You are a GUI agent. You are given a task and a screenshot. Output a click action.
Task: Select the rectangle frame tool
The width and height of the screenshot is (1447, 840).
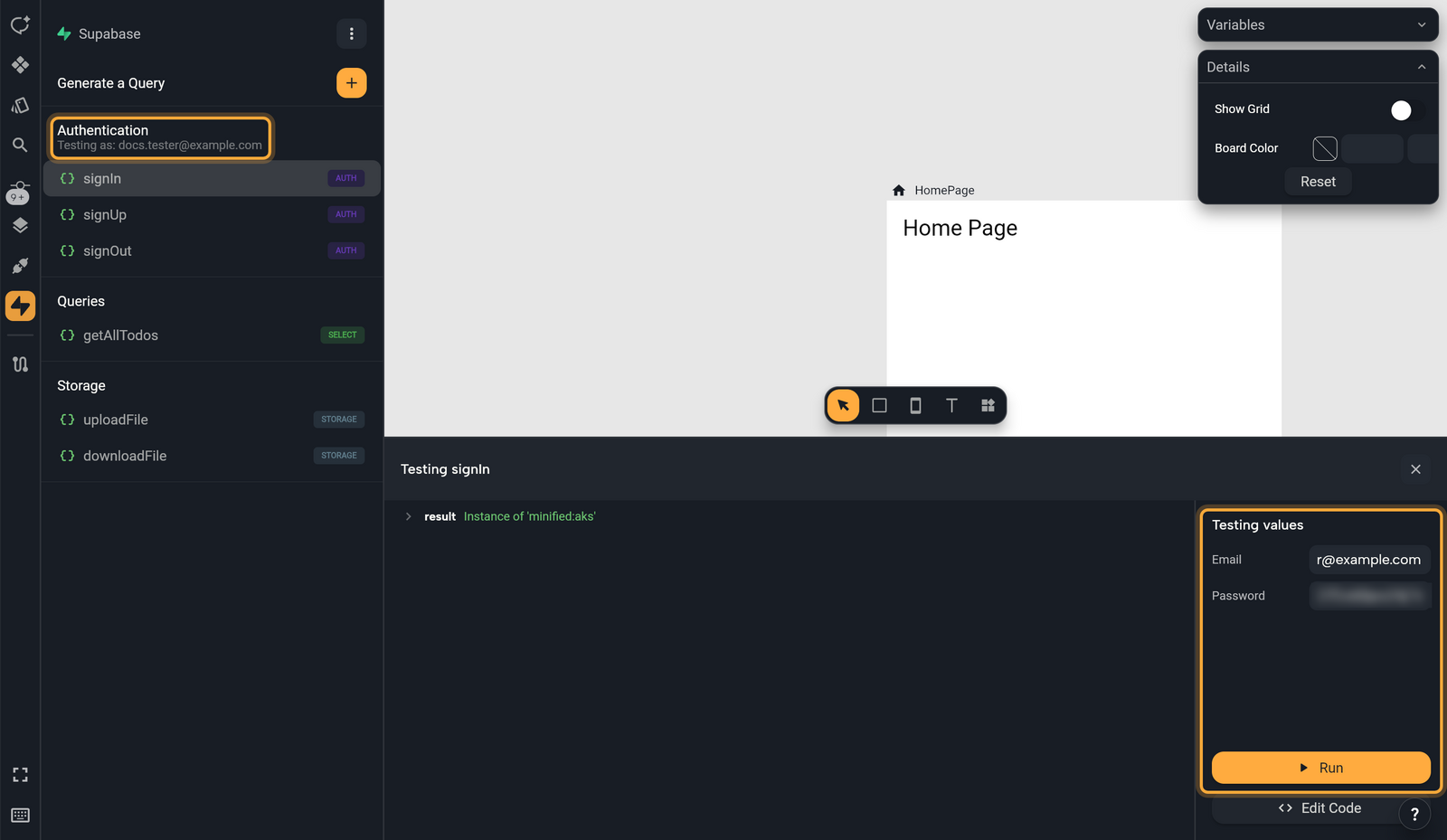(x=879, y=405)
